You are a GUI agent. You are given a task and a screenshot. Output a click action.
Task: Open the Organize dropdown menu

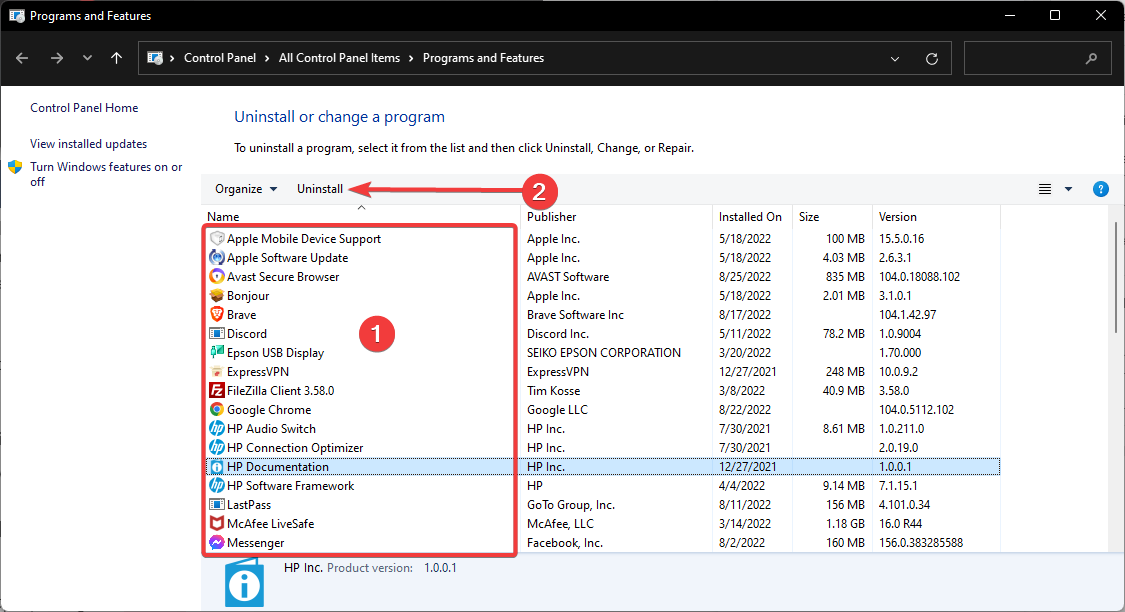point(245,189)
